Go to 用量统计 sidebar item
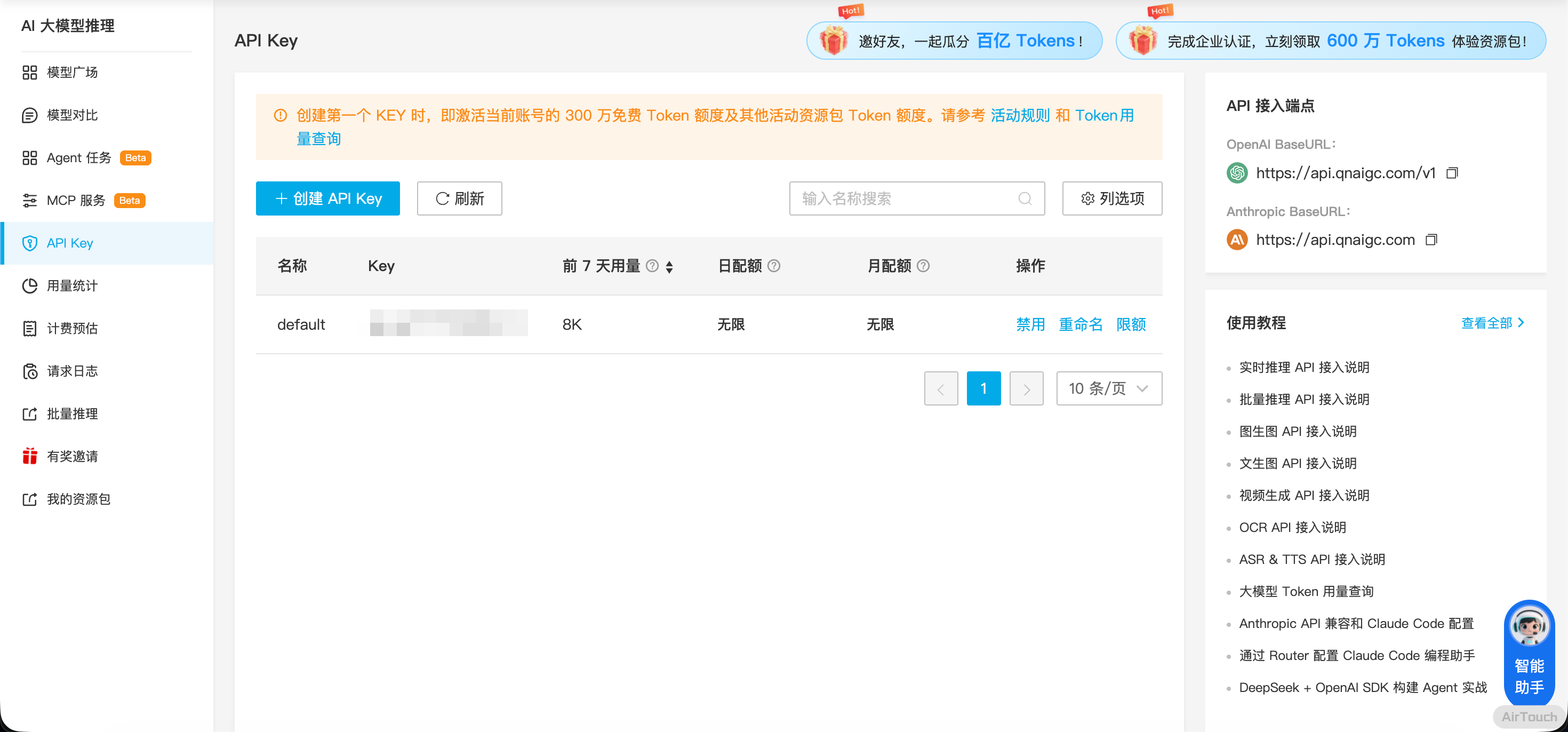The height and width of the screenshot is (732, 1568). point(72,285)
